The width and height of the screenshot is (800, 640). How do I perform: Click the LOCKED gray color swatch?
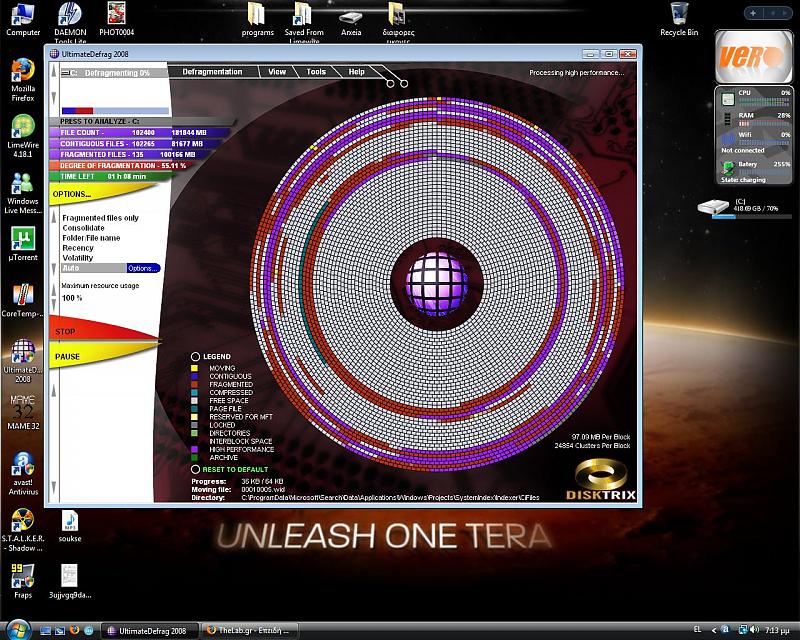click(x=194, y=425)
